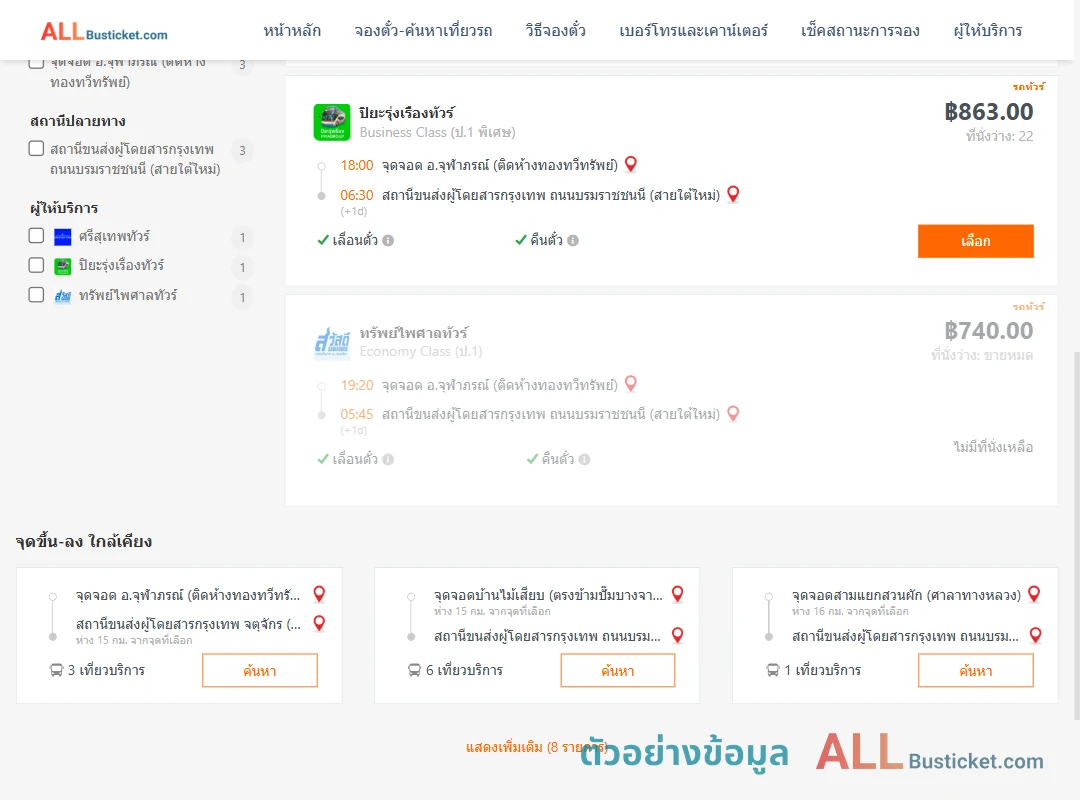This screenshot has height=800, width=1080.
Task: Open map pin for จุดจอดสามแยกสวนผัก
Action: [1034, 594]
